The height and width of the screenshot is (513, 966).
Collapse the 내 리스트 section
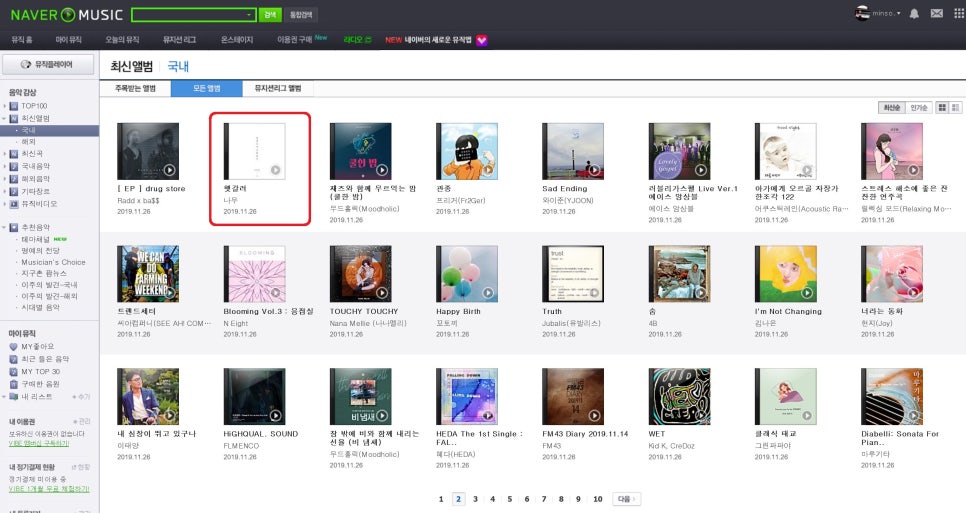(4, 397)
